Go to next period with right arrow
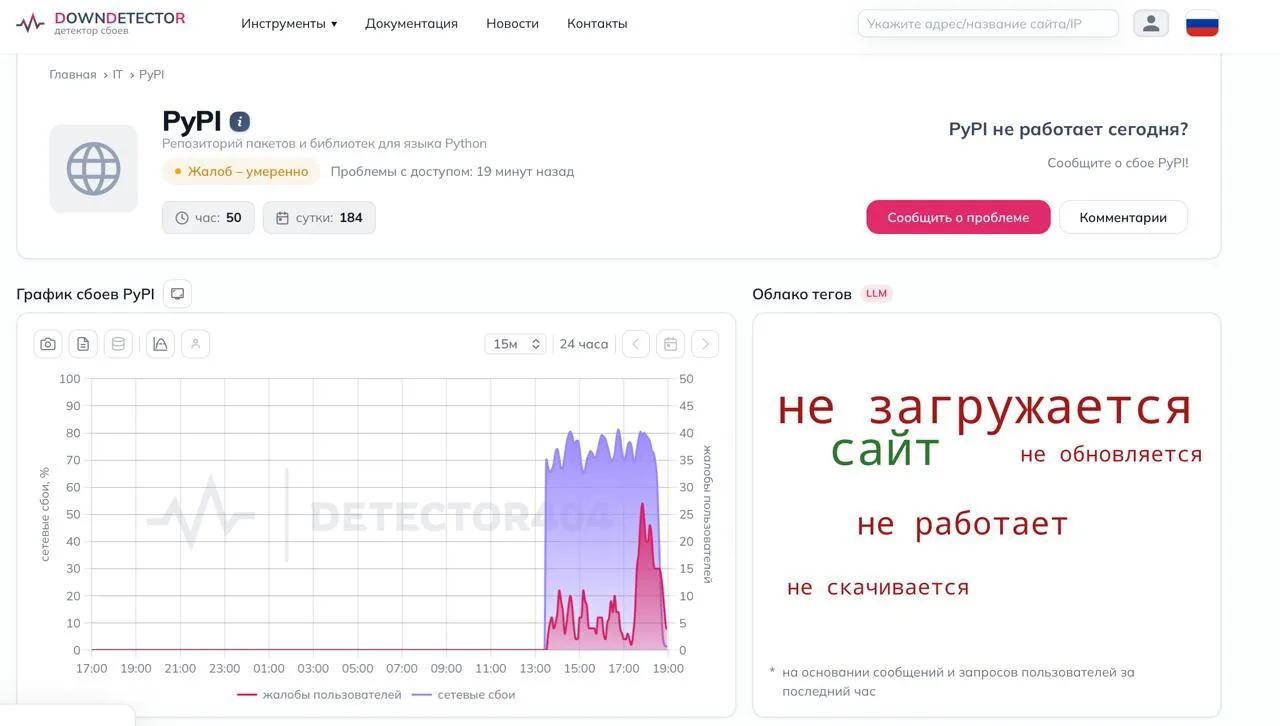 pos(705,344)
